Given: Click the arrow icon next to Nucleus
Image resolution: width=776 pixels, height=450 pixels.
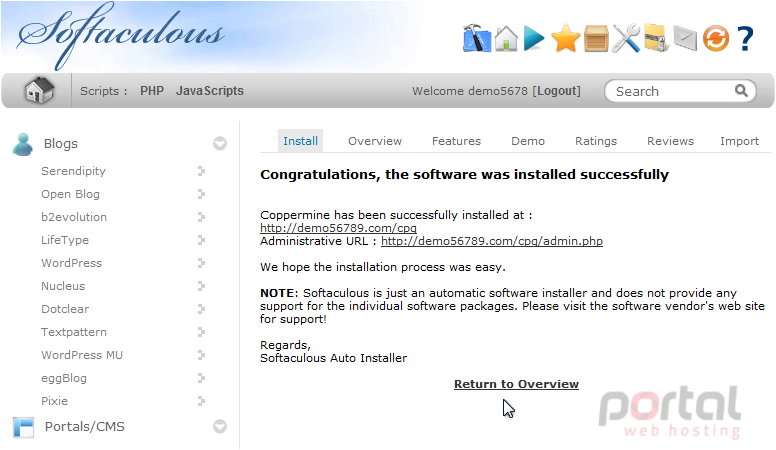Looking at the screenshot, I should 201,286.
